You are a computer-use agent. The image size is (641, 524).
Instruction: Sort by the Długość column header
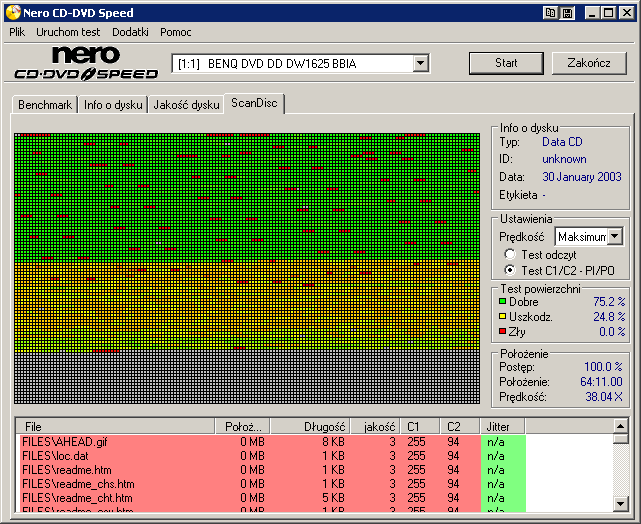tap(310, 426)
